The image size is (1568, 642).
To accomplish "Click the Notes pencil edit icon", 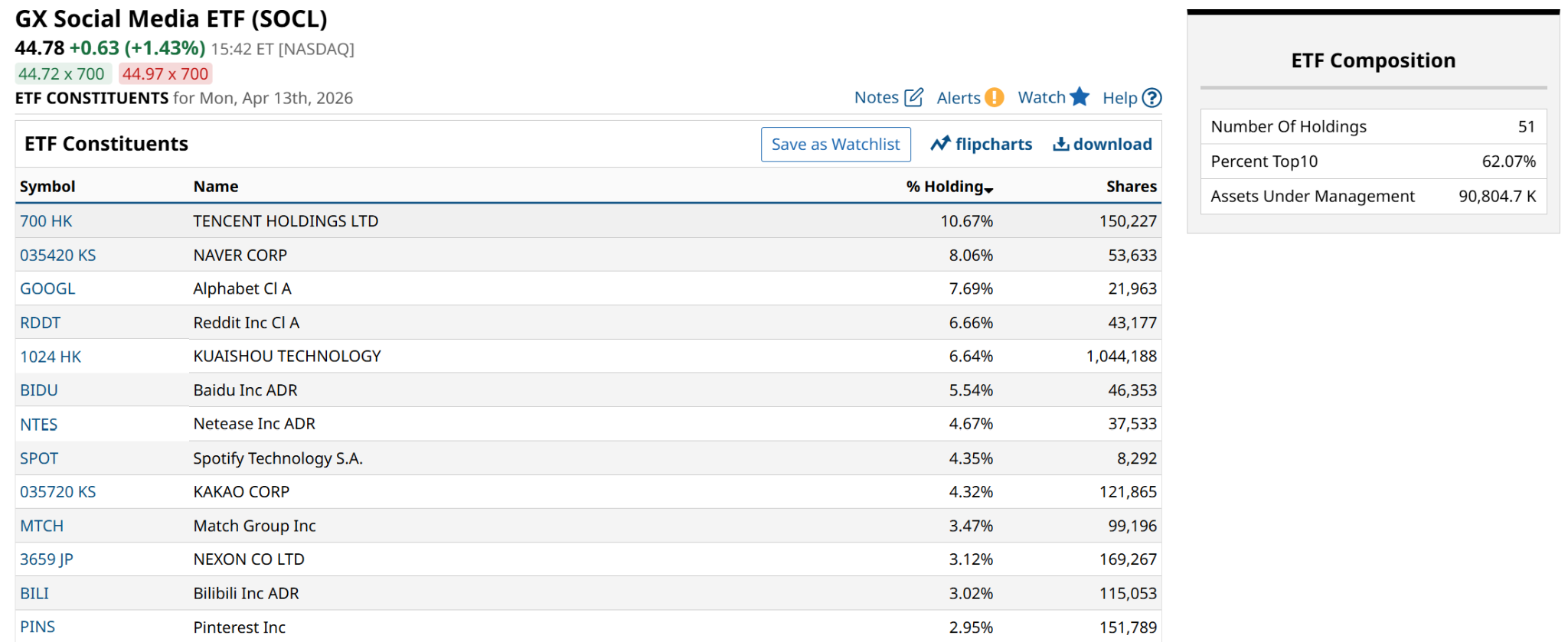I will pos(913,98).
